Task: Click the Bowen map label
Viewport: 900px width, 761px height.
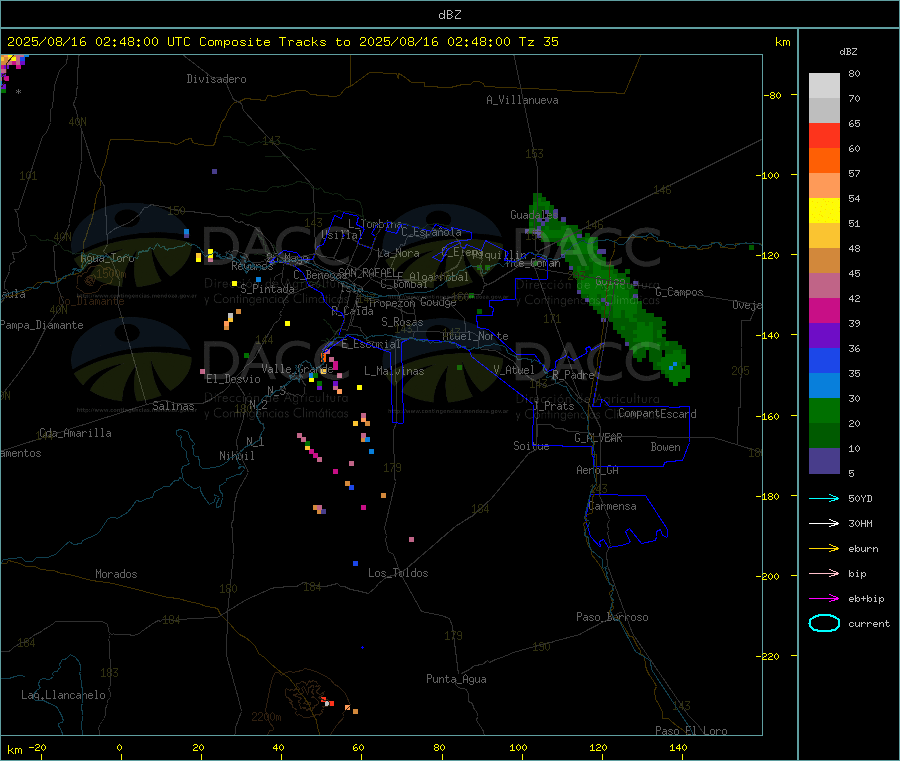Action: 665,447
